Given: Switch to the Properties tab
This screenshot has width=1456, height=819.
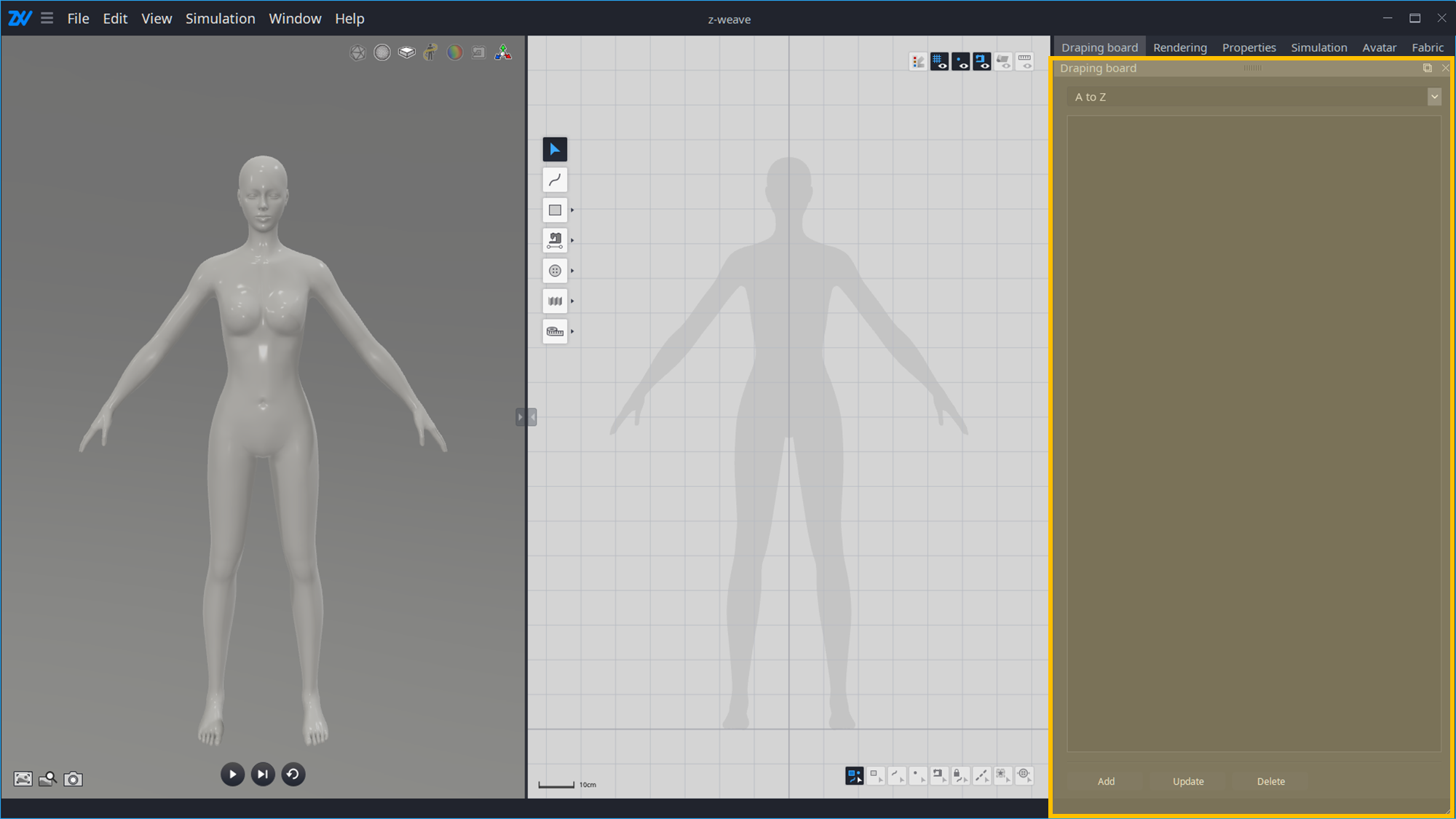Looking at the screenshot, I should (x=1249, y=47).
